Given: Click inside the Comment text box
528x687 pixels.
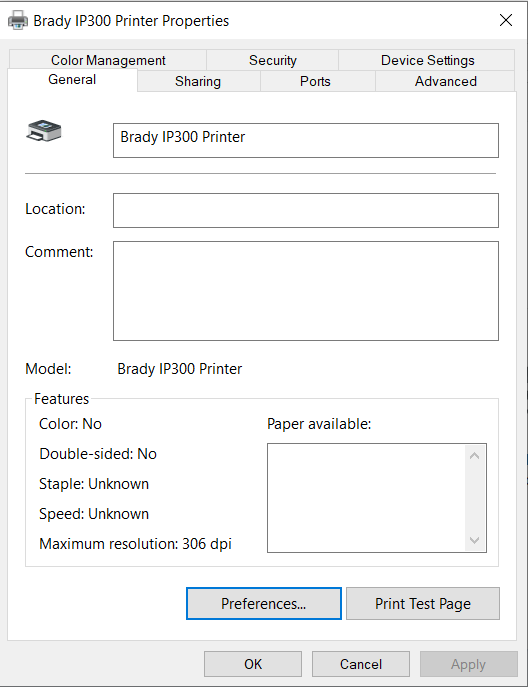Looking at the screenshot, I should tap(306, 290).
